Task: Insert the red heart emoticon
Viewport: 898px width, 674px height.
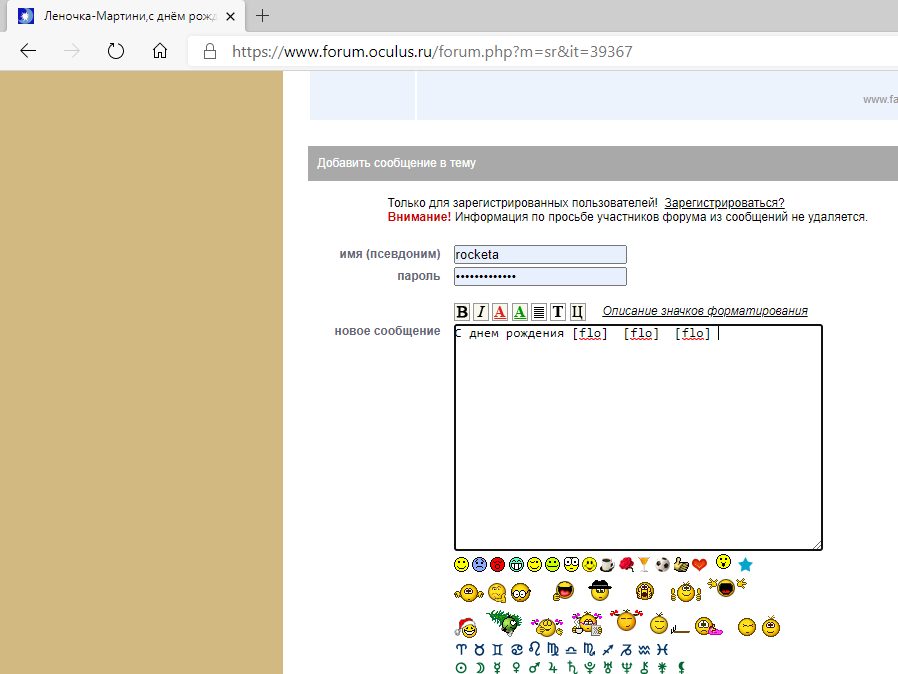Action: click(699, 564)
